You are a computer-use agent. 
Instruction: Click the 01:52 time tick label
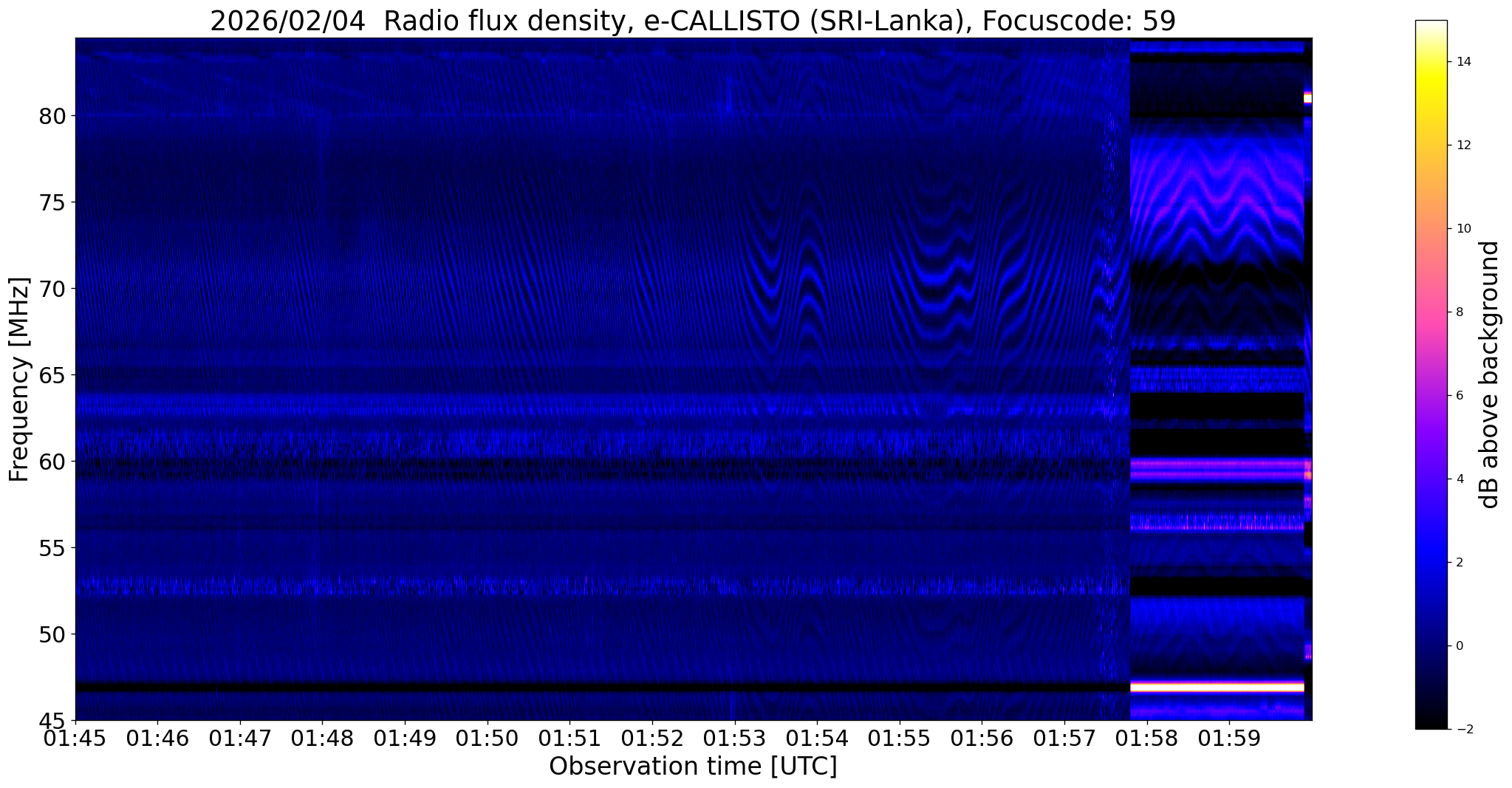(652, 738)
